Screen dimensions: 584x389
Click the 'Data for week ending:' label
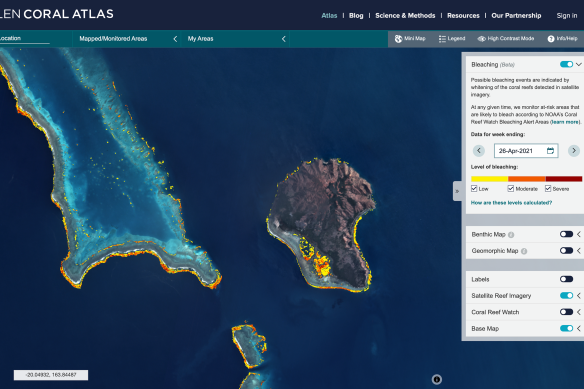(498, 134)
